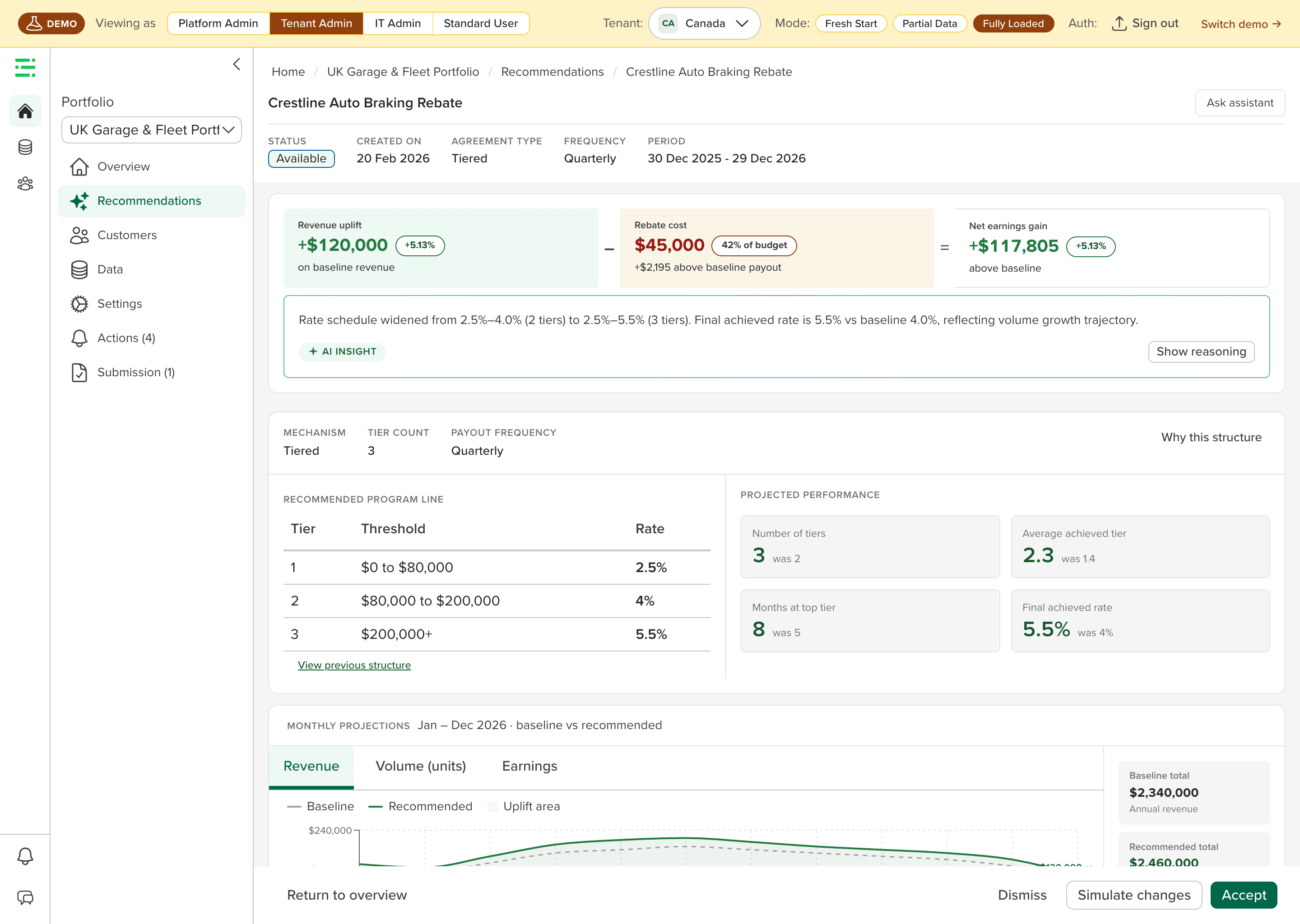
Task: Switch to the Volume (units) tab
Action: pyautogui.click(x=421, y=767)
